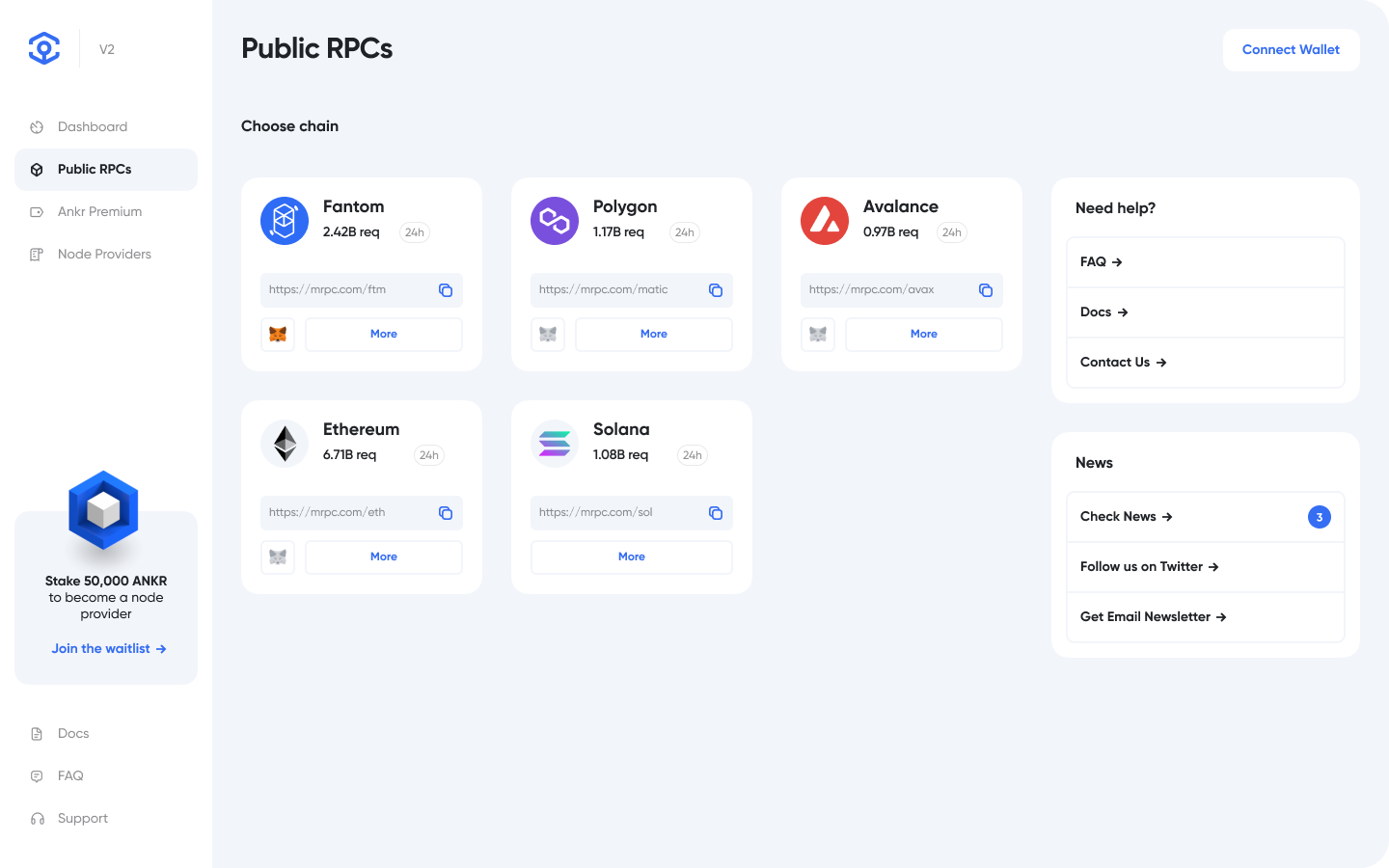Viewport: 1389px width, 868px height.
Task: Click the V2 version label
Action: click(107, 50)
